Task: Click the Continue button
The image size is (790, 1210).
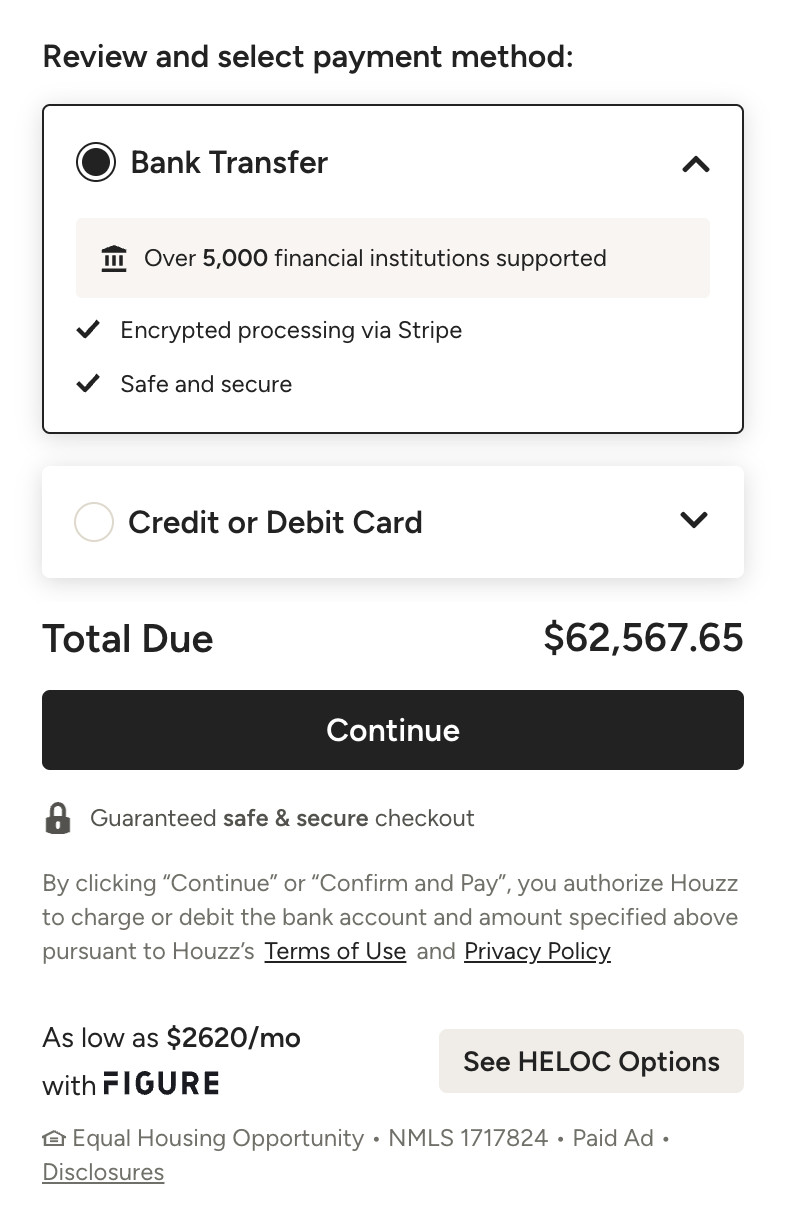Action: 393,730
